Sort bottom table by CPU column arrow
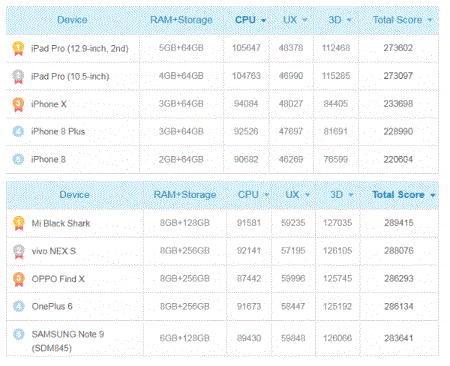This screenshot has width=450, height=366. [266, 195]
